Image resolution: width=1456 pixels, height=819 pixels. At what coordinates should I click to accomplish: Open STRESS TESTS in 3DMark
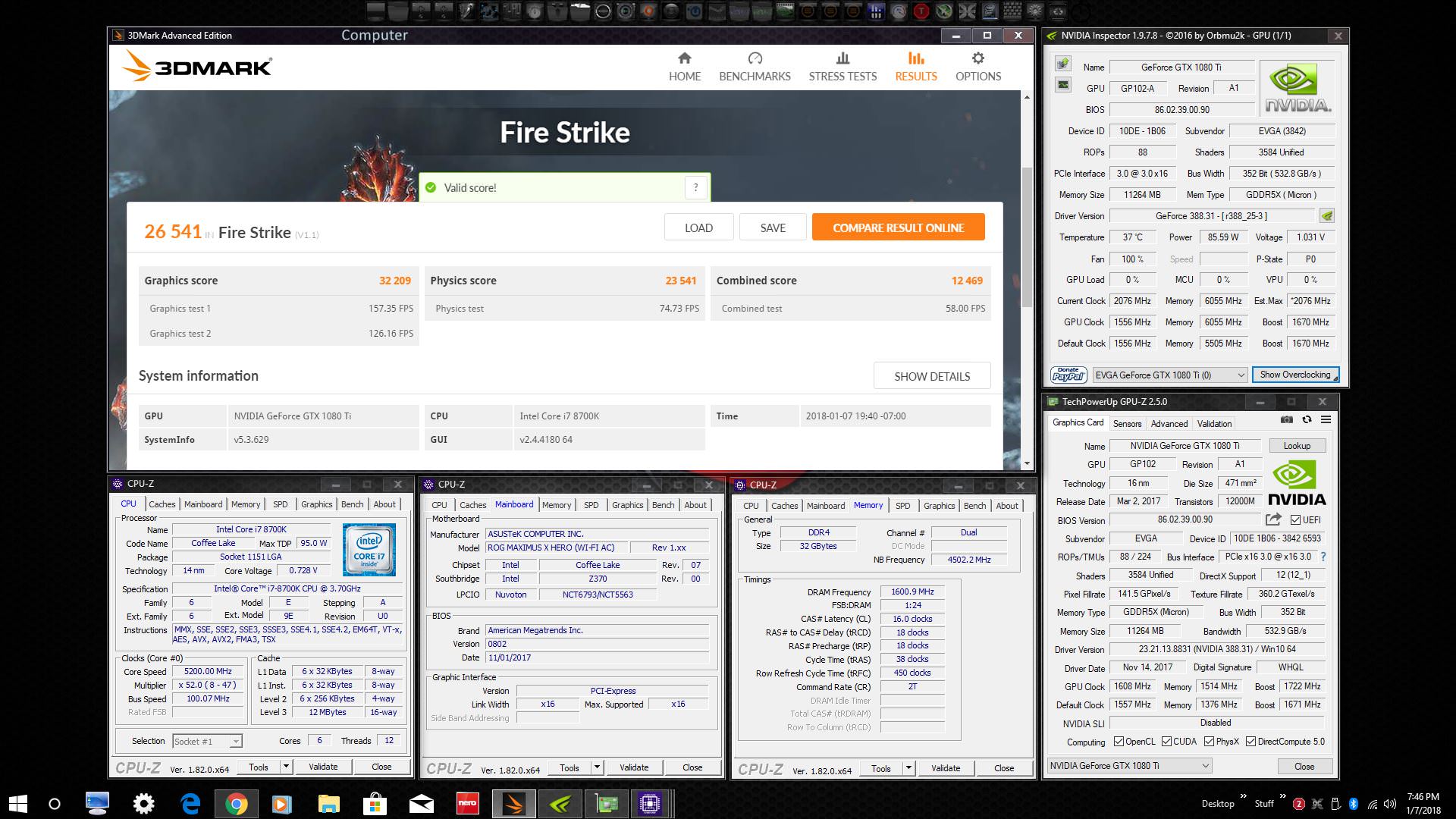[x=843, y=67]
